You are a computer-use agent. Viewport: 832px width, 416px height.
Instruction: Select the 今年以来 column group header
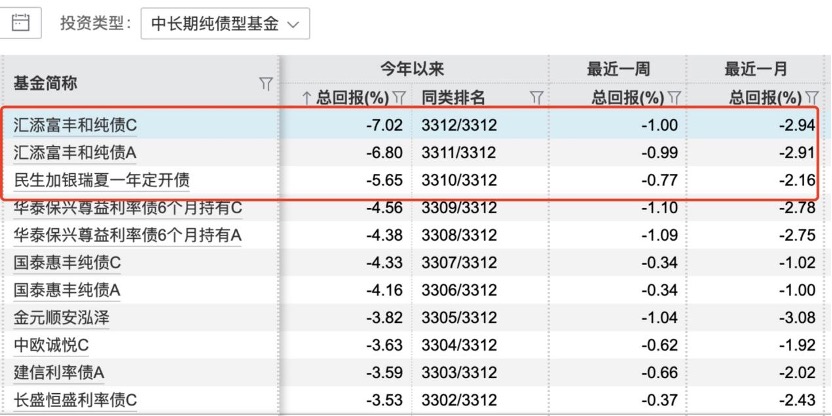click(x=411, y=69)
